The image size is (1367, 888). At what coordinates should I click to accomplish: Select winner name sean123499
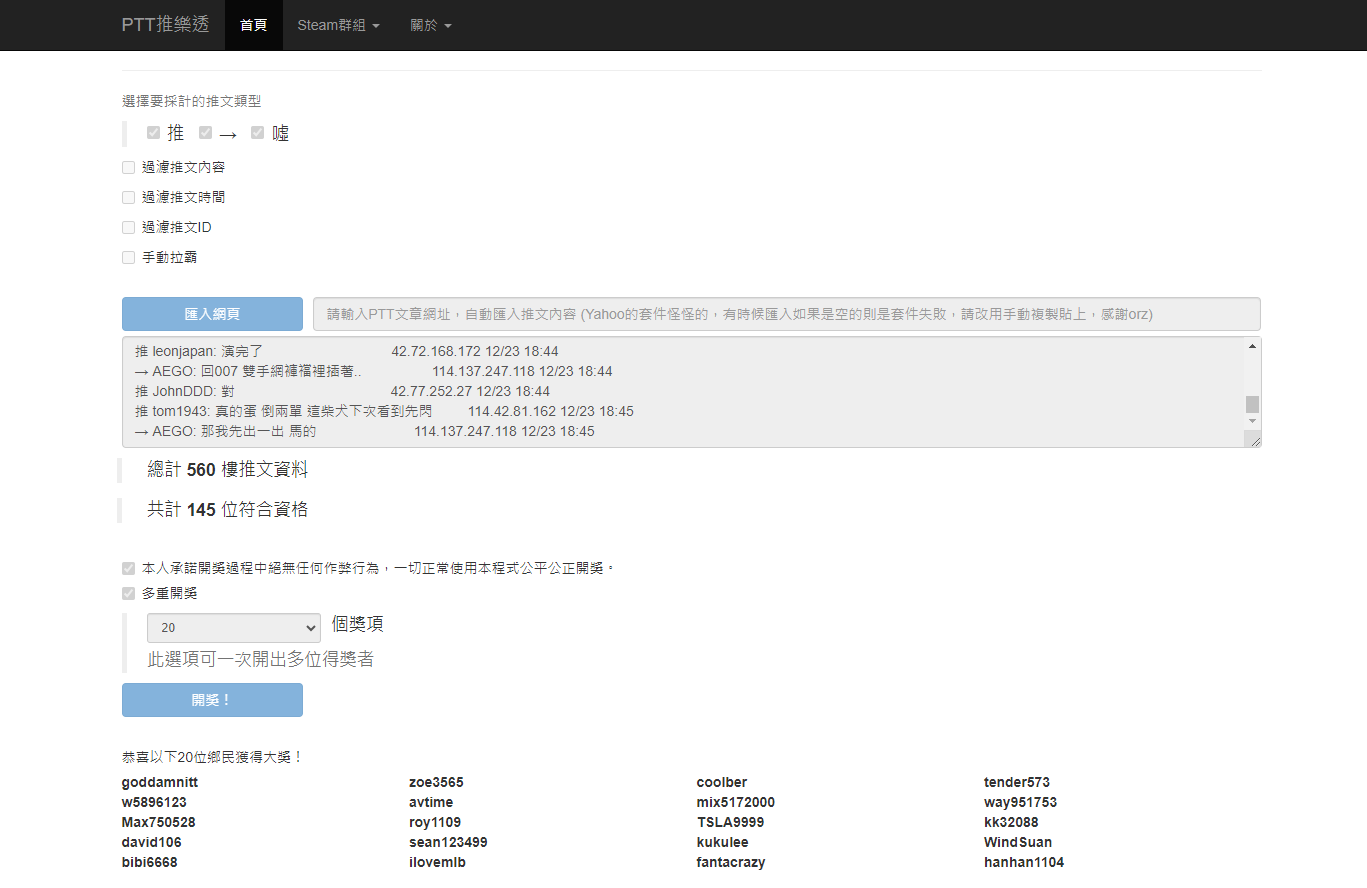448,842
